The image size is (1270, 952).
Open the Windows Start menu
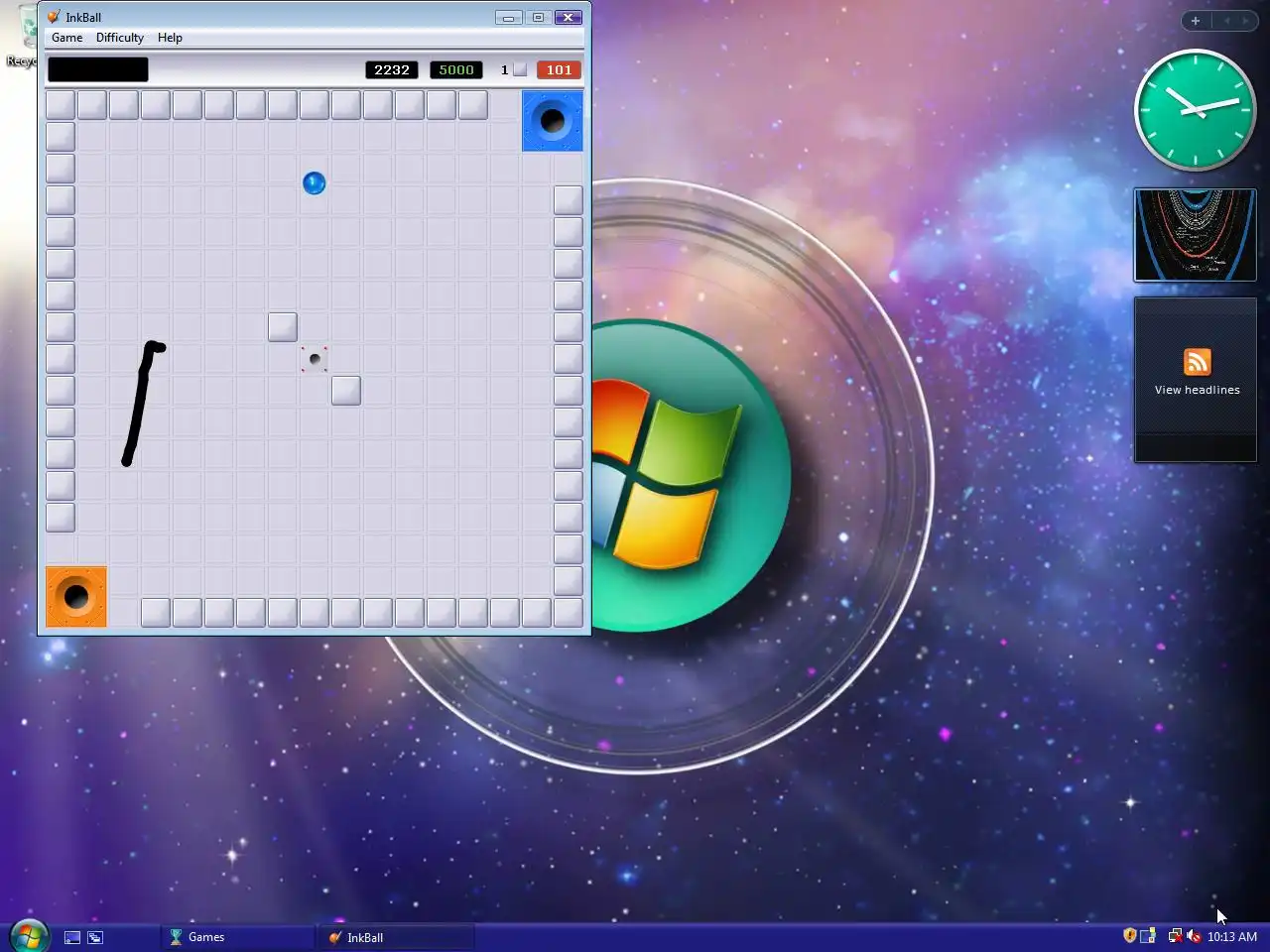29,935
